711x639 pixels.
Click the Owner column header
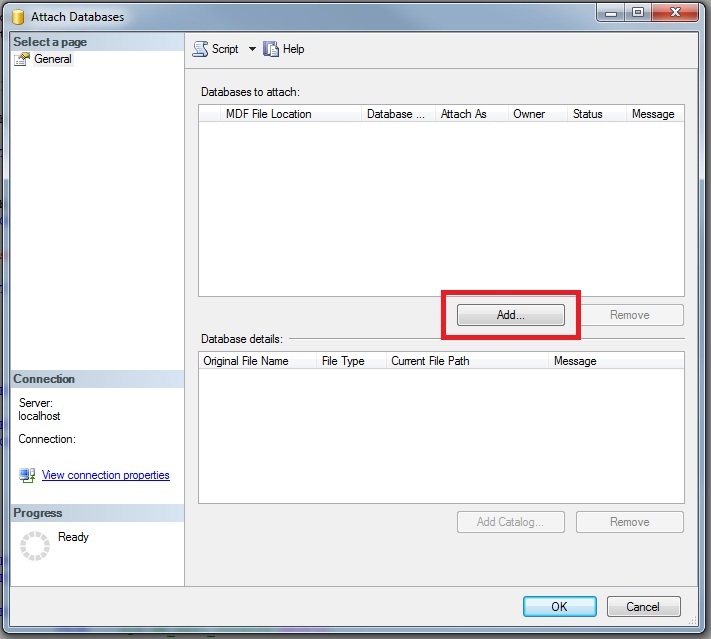pyautogui.click(x=529, y=114)
